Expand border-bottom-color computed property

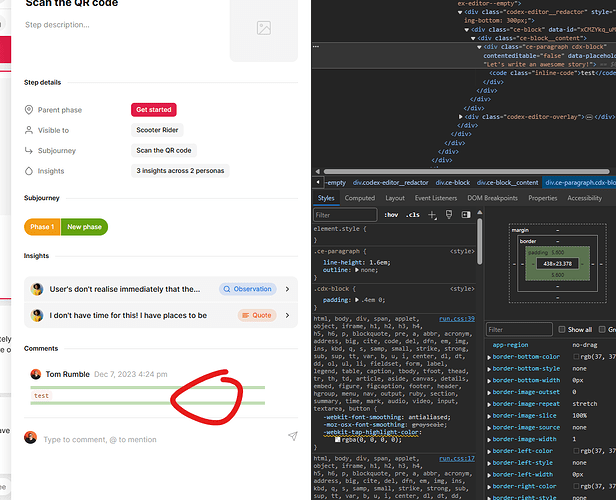point(489,357)
